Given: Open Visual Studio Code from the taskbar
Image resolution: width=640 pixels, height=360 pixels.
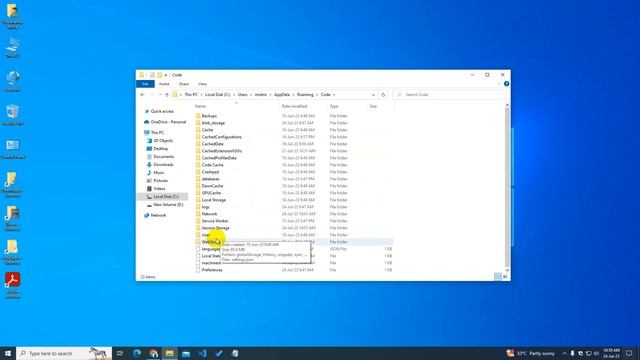Looking at the screenshot, I should [202, 353].
